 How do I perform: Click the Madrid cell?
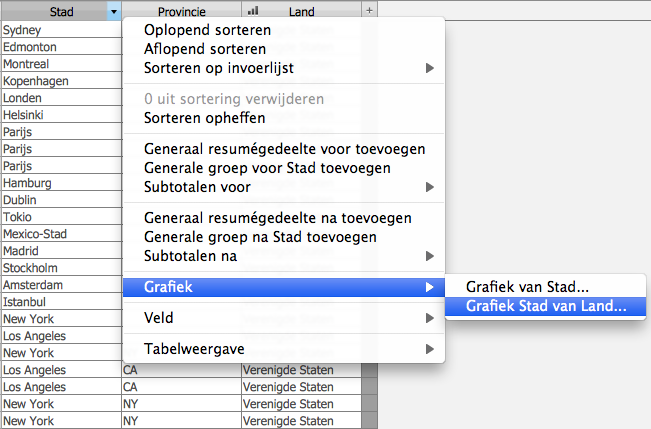tap(61, 251)
